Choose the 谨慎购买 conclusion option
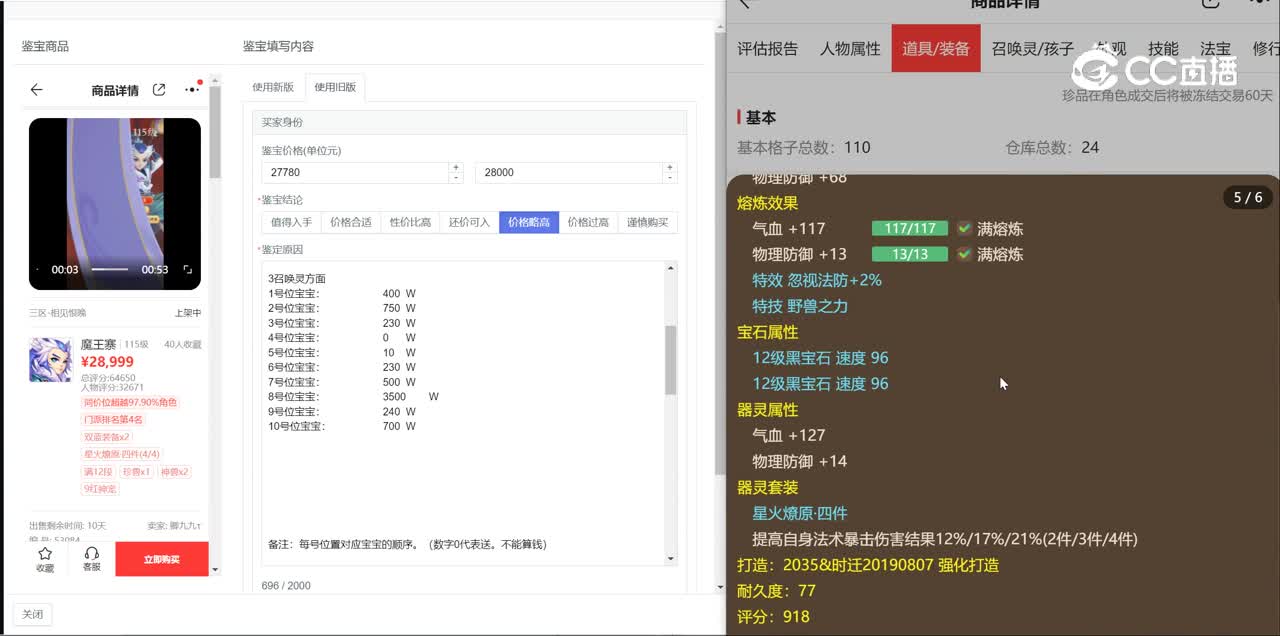Image resolution: width=1280 pixels, height=636 pixels. click(x=647, y=222)
